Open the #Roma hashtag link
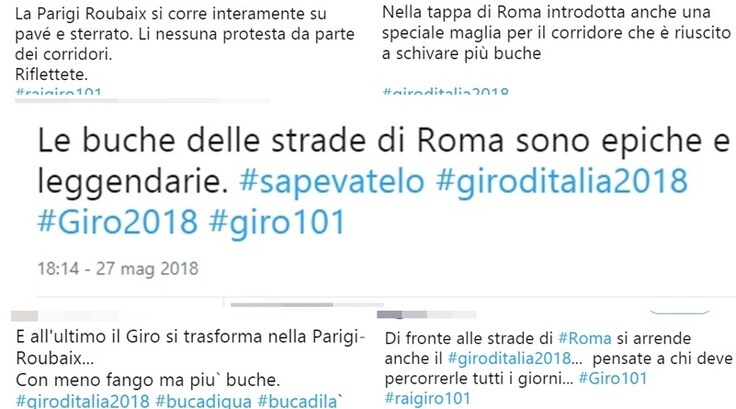The image size is (736, 409). 584,339
